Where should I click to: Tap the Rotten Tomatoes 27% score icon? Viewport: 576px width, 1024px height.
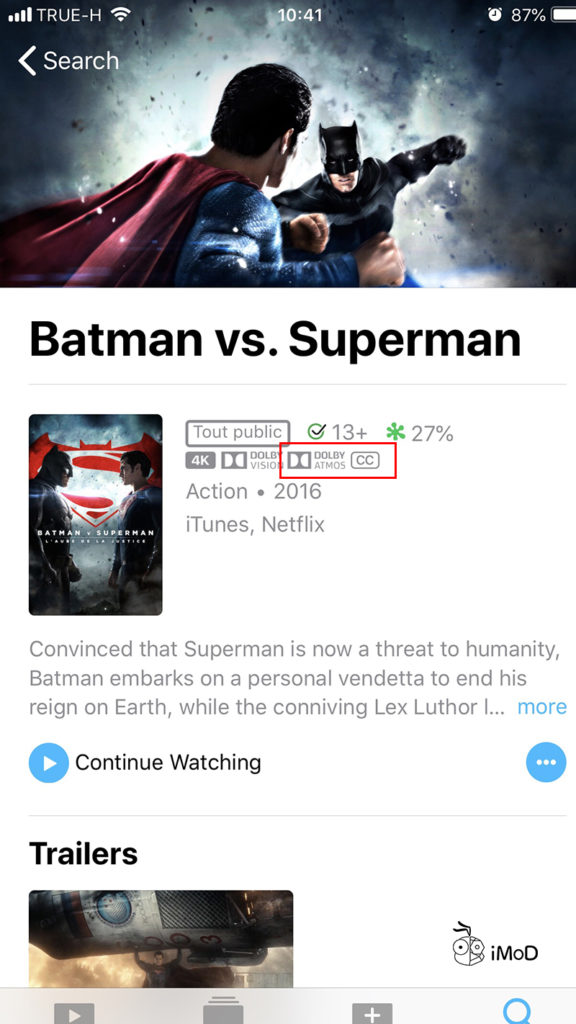[394, 432]
